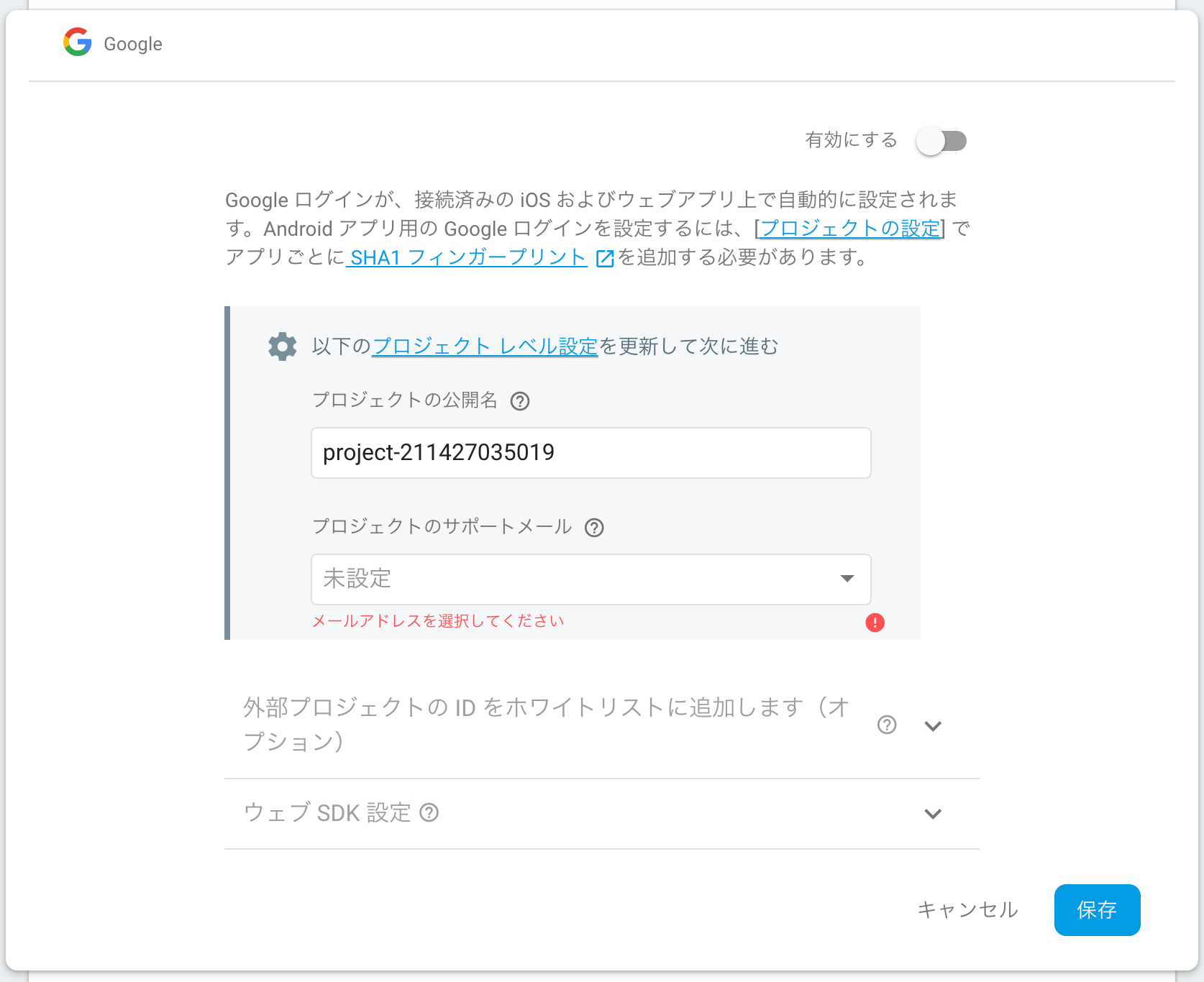Click the project-211427035019 name field

click(x=591, y=453)
